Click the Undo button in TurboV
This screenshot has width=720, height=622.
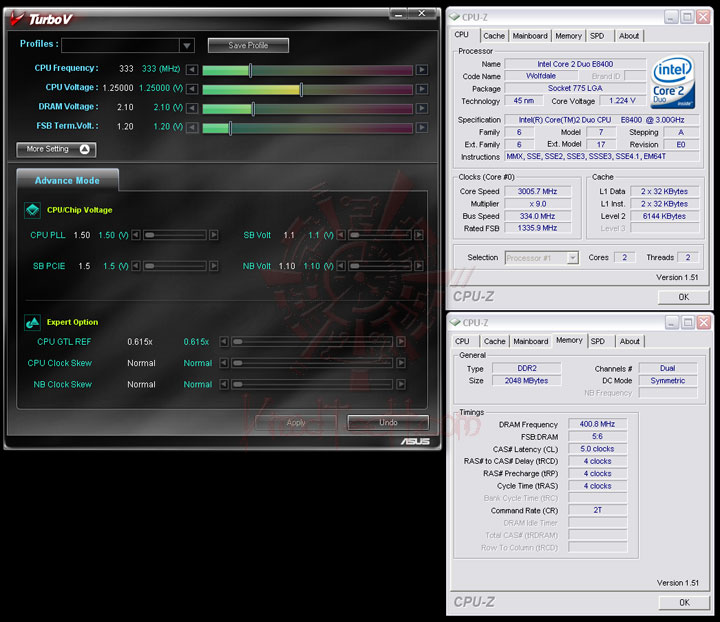pos(388,422)
